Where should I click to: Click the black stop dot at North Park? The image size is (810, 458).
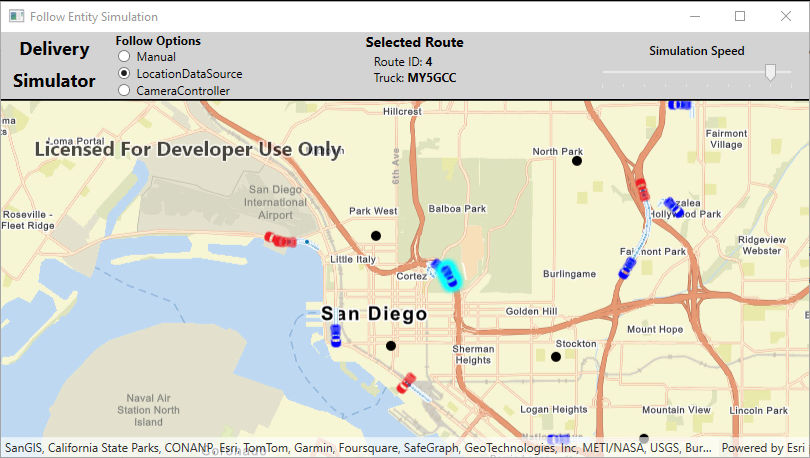click(577, 161)
